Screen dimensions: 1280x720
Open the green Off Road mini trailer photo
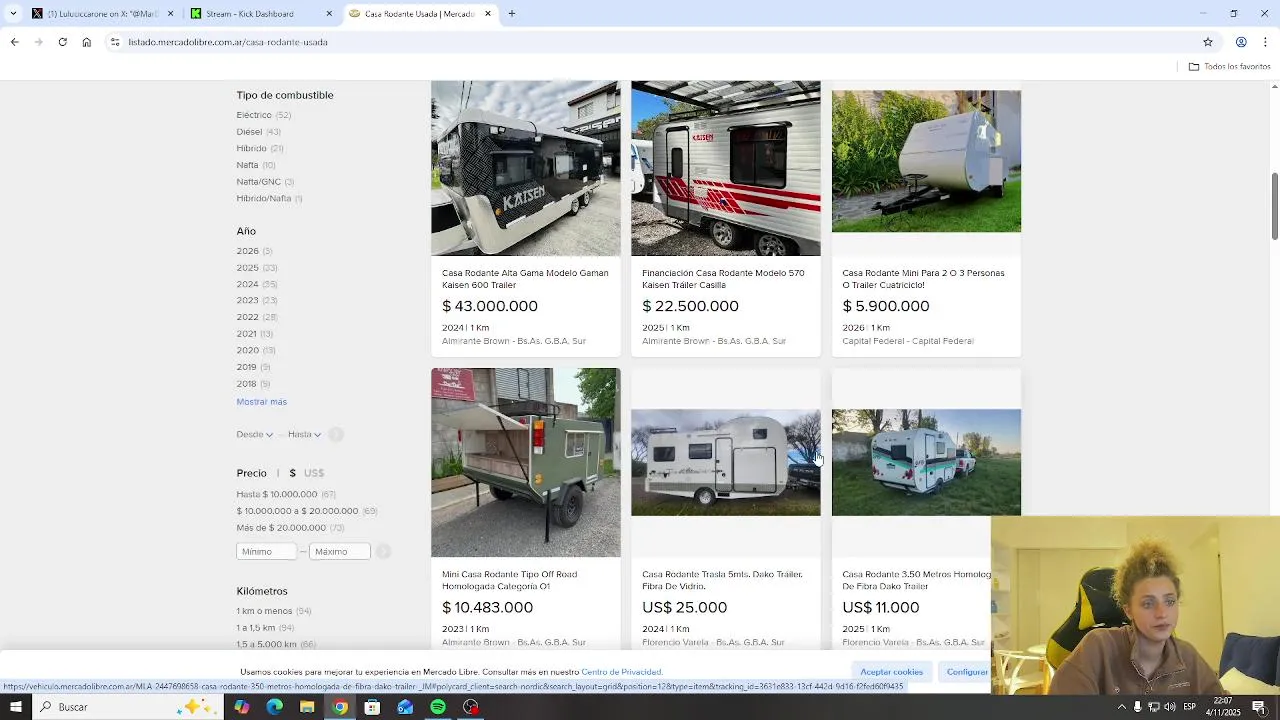click(525, 462)
